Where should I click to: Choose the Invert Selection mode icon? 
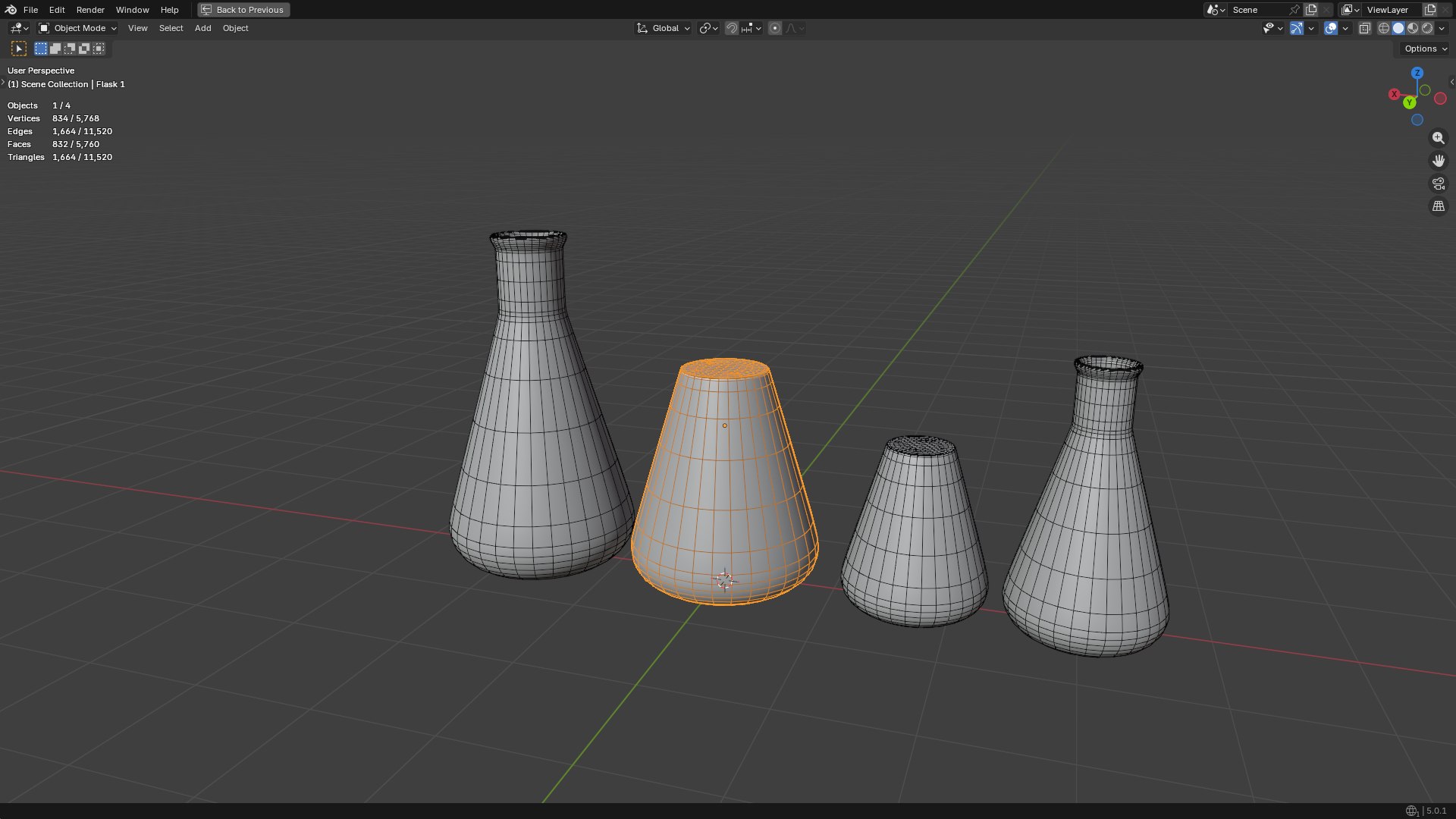84,49
